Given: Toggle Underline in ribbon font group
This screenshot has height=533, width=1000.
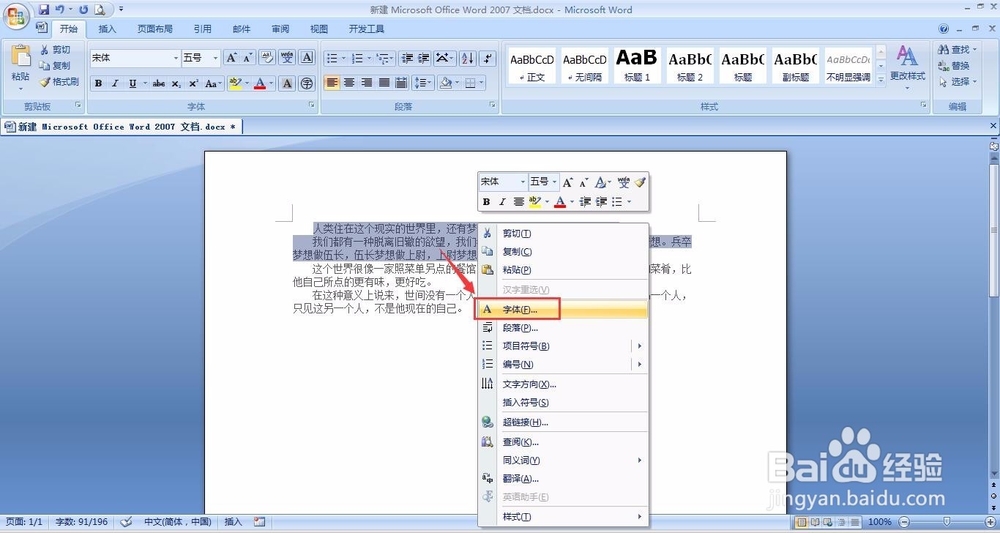Looking at the screenshot, I should (132, 83).
